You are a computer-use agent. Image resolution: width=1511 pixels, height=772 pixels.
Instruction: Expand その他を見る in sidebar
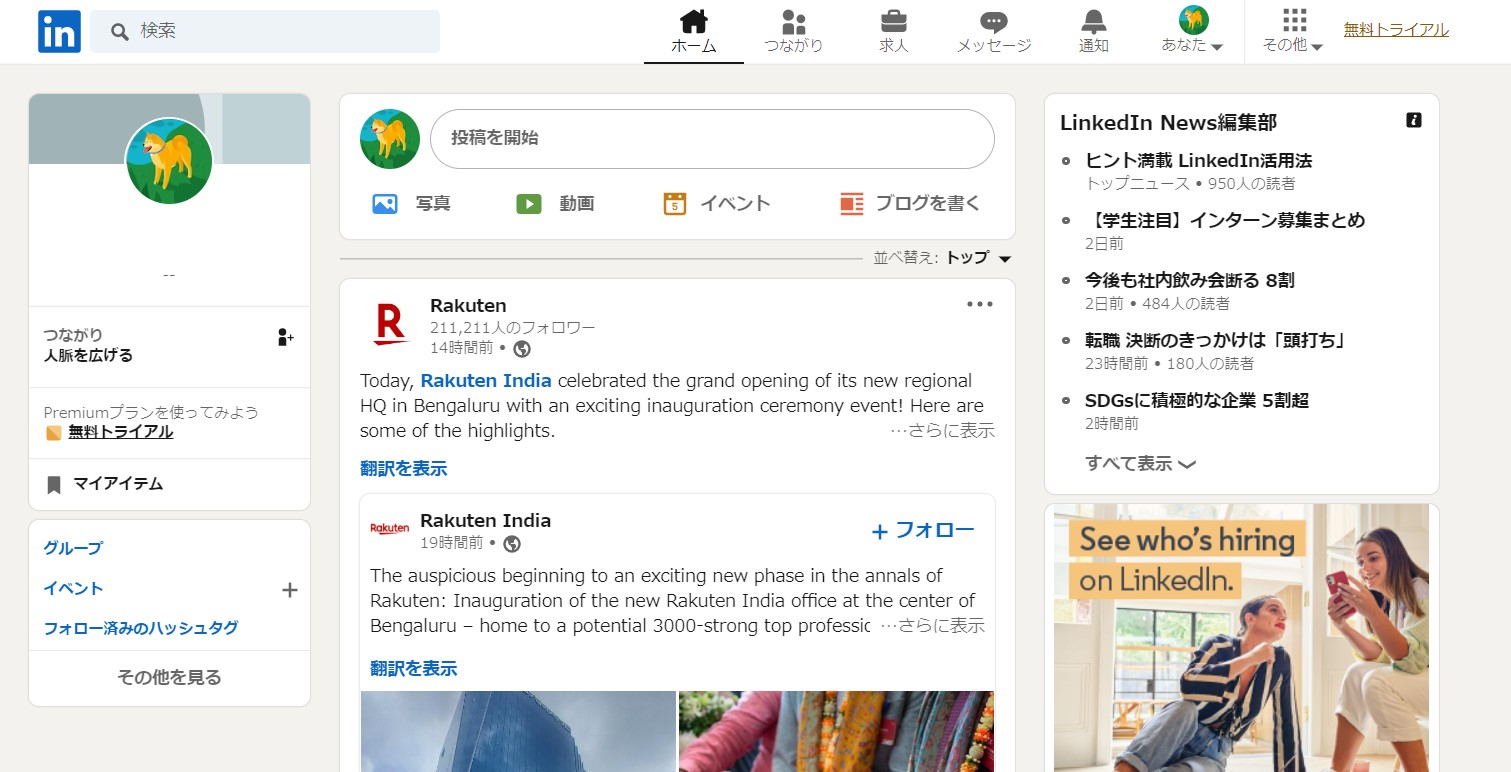(169, 677)
